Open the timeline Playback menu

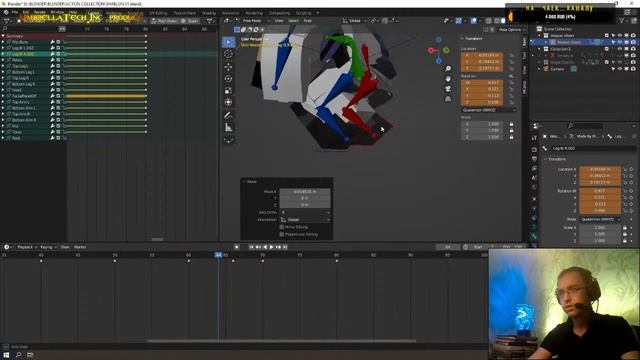coord(27,247)
